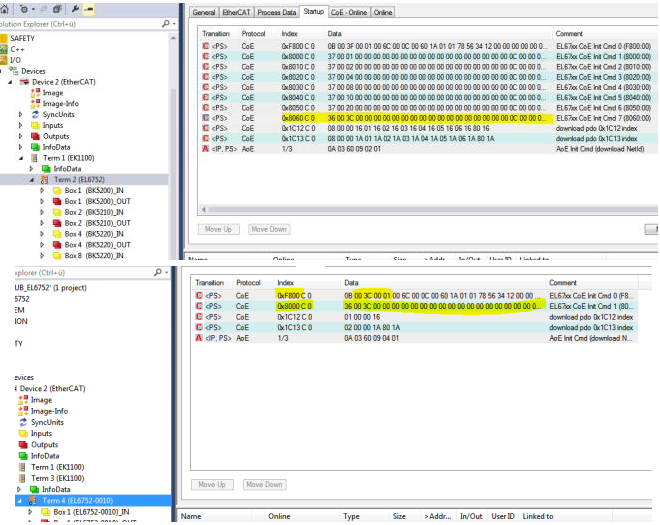660x525 pixels.
Task: Click the Box 1 (BK5200)_IN yellow icon
Action: [x=57, y=191]
